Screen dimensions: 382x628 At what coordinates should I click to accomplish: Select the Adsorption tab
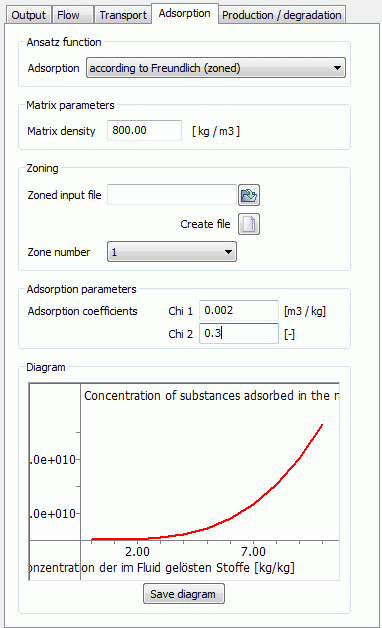coord(185,14)
